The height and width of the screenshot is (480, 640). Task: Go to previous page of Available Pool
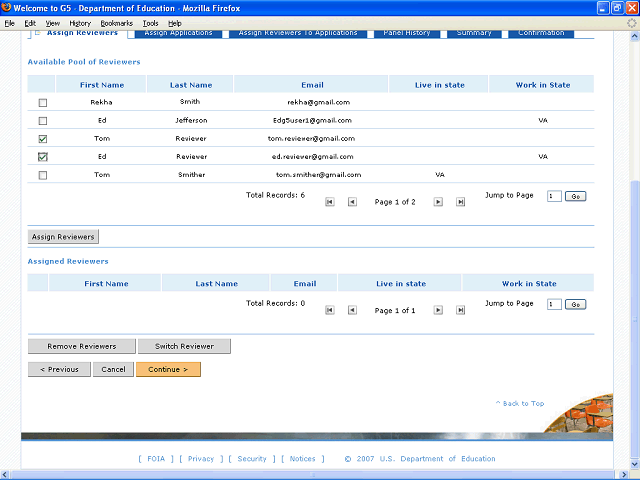tap(352, 202)
